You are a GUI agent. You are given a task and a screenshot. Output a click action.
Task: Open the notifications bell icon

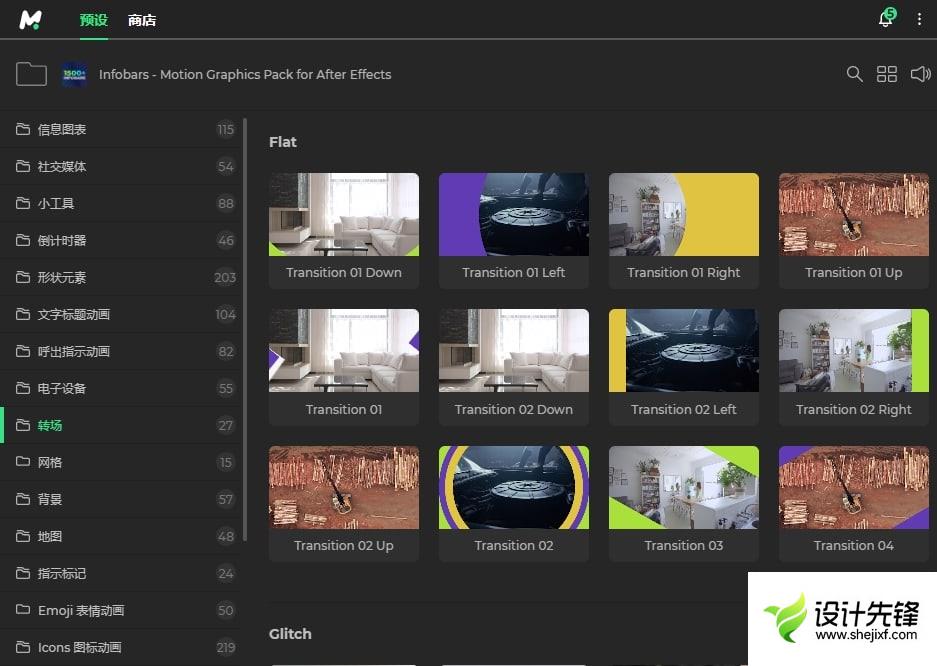pyautogui.click(x=885, y=19)
